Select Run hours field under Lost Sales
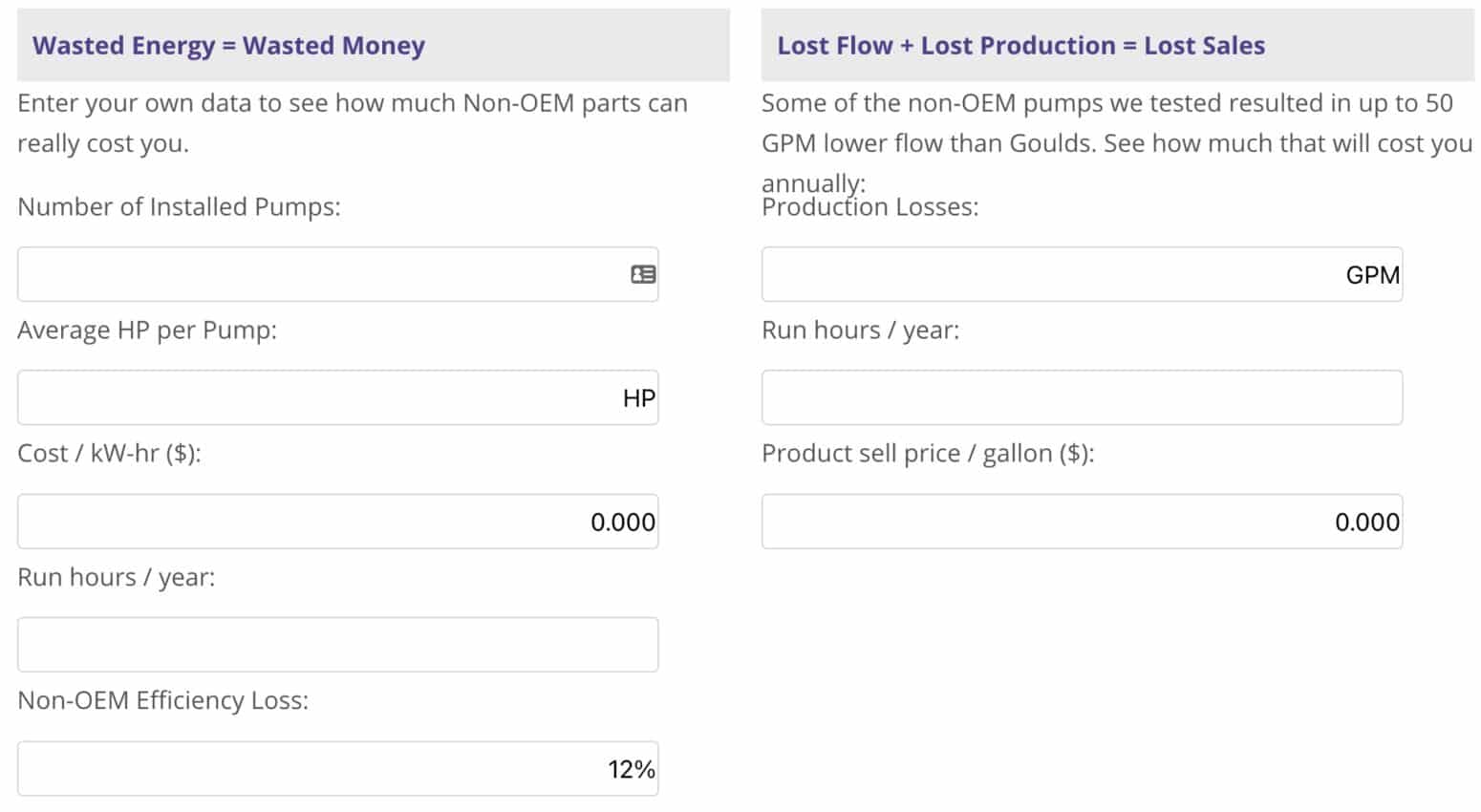This screenshot has width=1481, height=812. (x=1082, y=398)
